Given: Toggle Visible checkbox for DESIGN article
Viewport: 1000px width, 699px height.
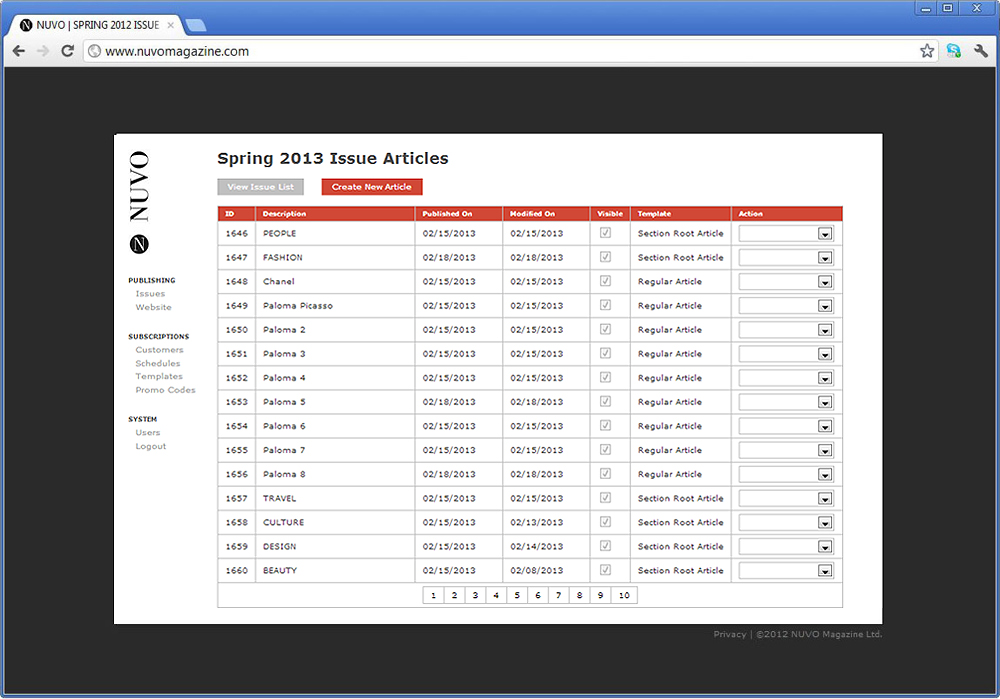Looking at the screenshot, I should point(605,546).
